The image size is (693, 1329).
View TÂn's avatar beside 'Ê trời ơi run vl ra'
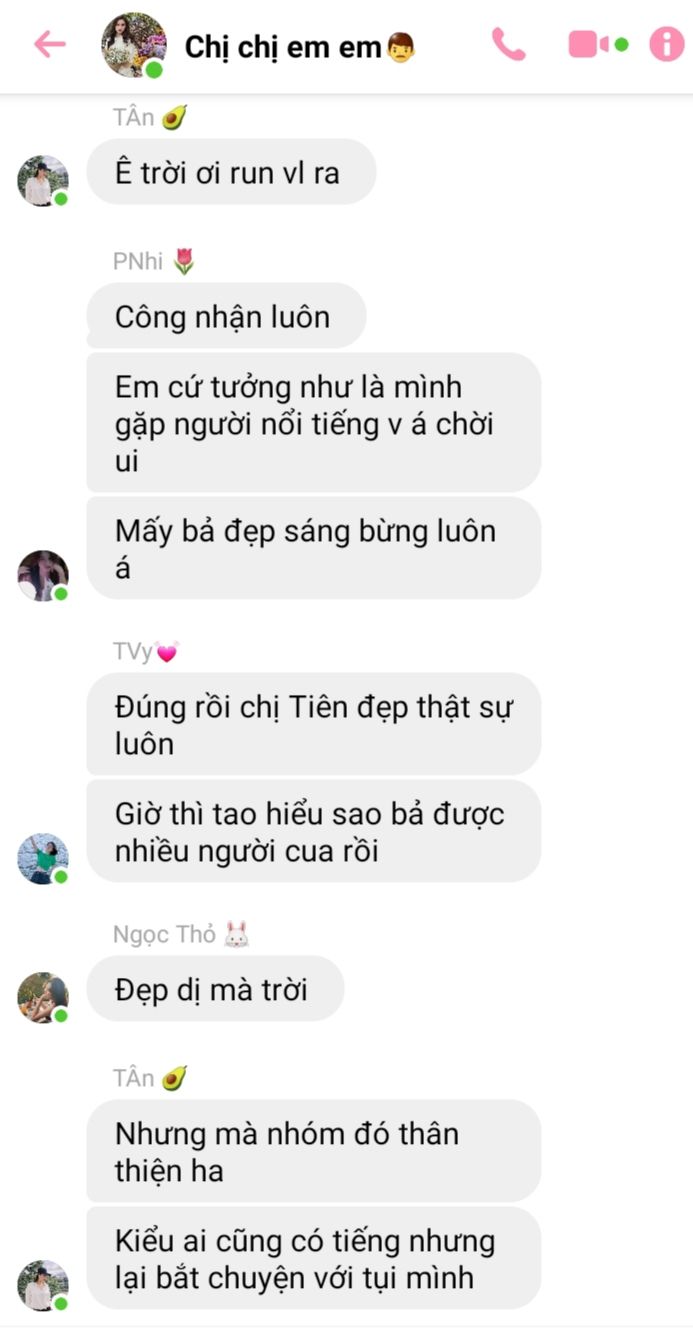pos(42,181)
